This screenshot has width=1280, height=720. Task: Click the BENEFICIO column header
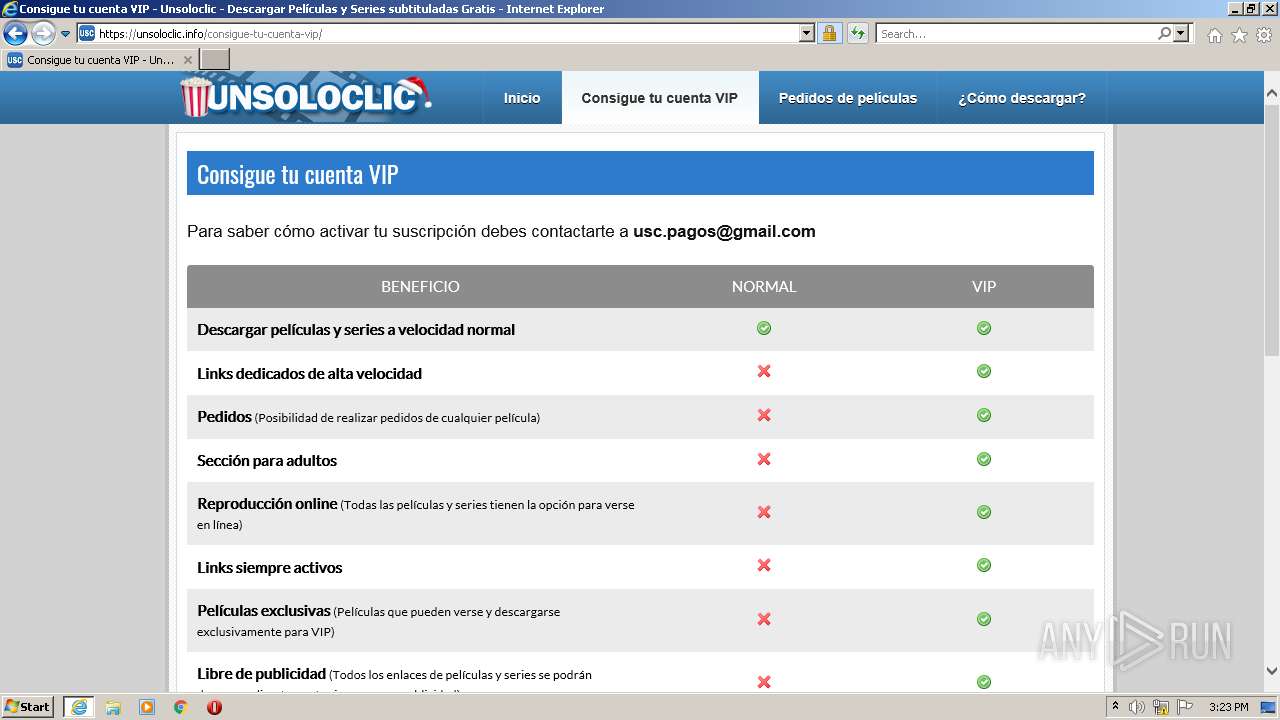[x=420, y=286]
